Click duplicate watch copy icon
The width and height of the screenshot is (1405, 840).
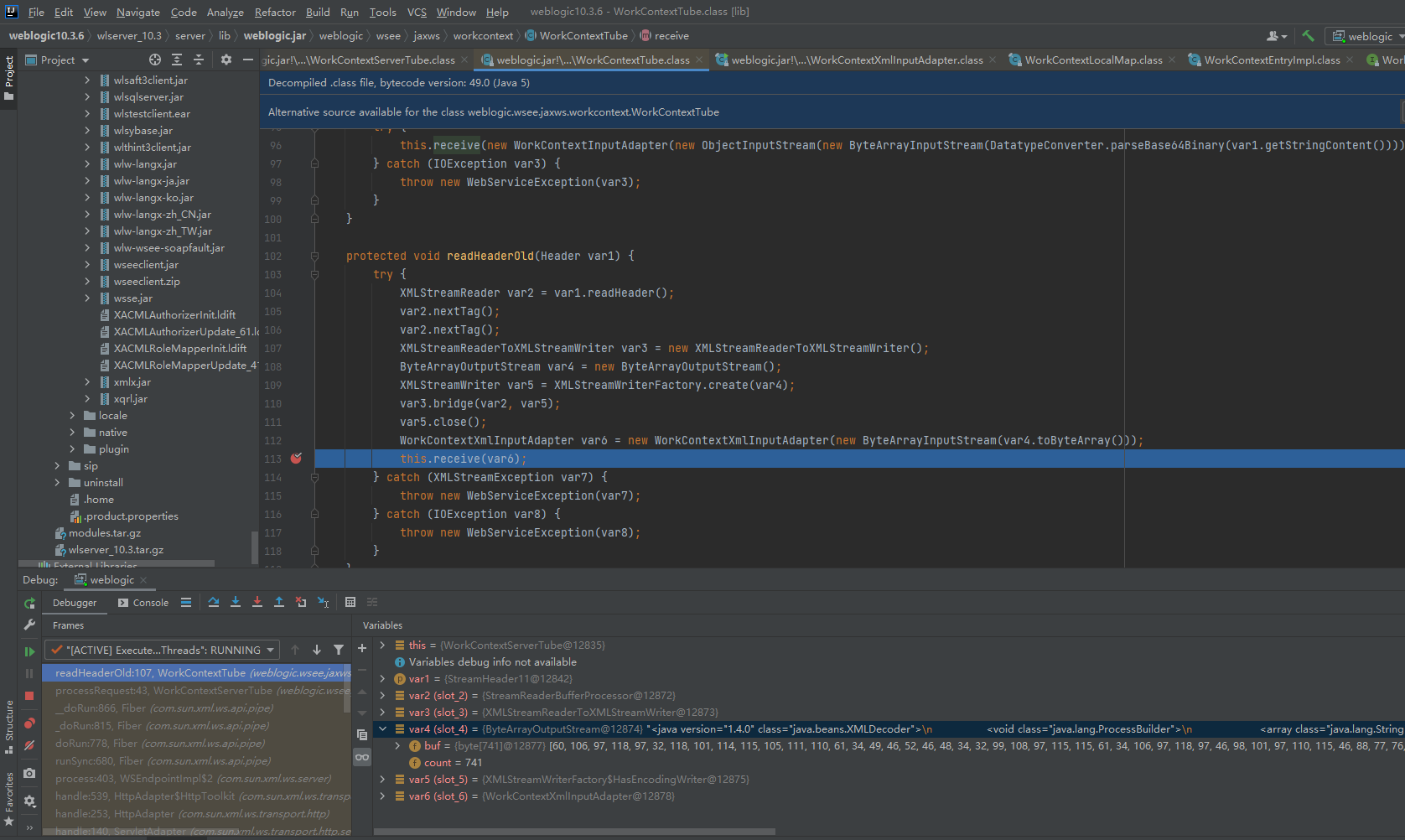[x=362, y=734]
